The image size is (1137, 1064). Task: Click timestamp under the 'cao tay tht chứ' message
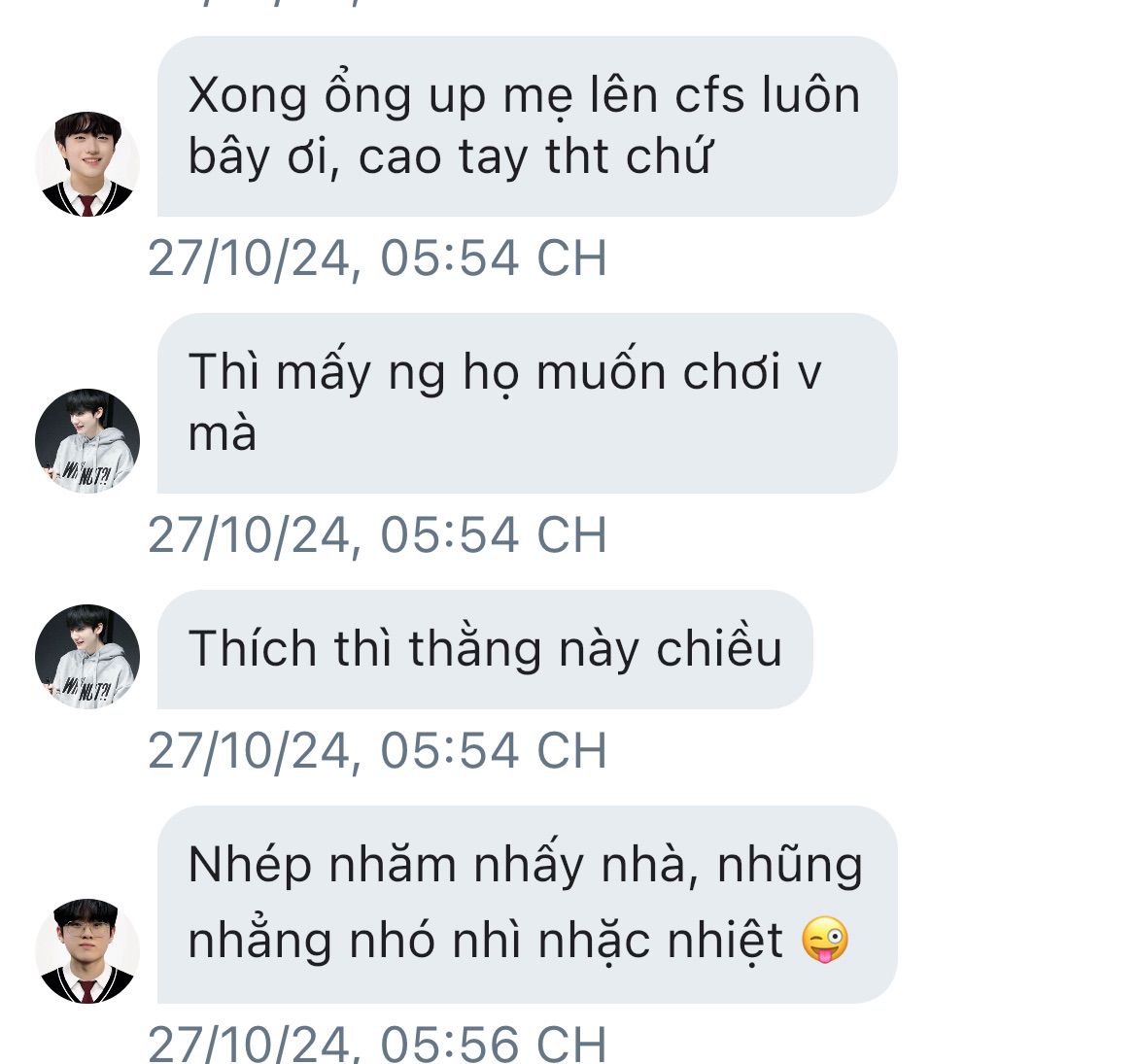tap(377, 258)
